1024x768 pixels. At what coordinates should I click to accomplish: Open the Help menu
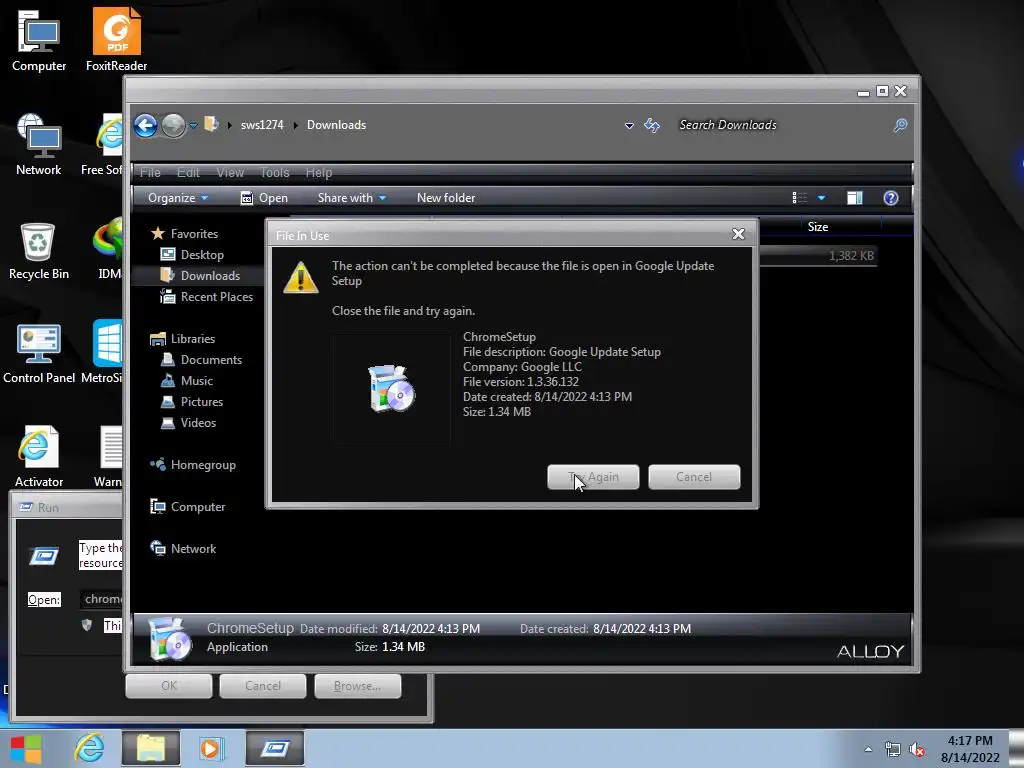click(319, 173)
